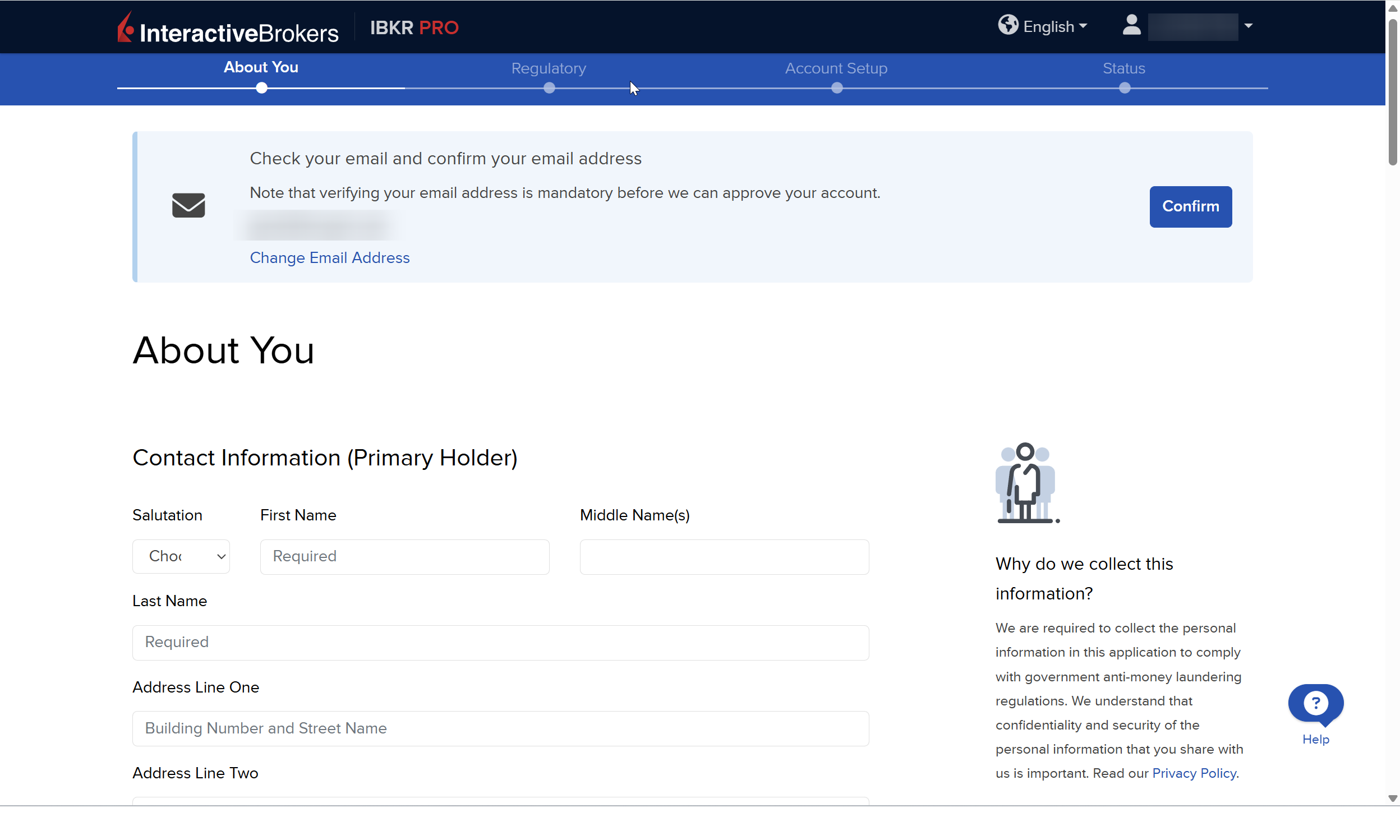Screen dimensions: 1400x840
Task: Focus the First Name field
Action: [404, 557]
